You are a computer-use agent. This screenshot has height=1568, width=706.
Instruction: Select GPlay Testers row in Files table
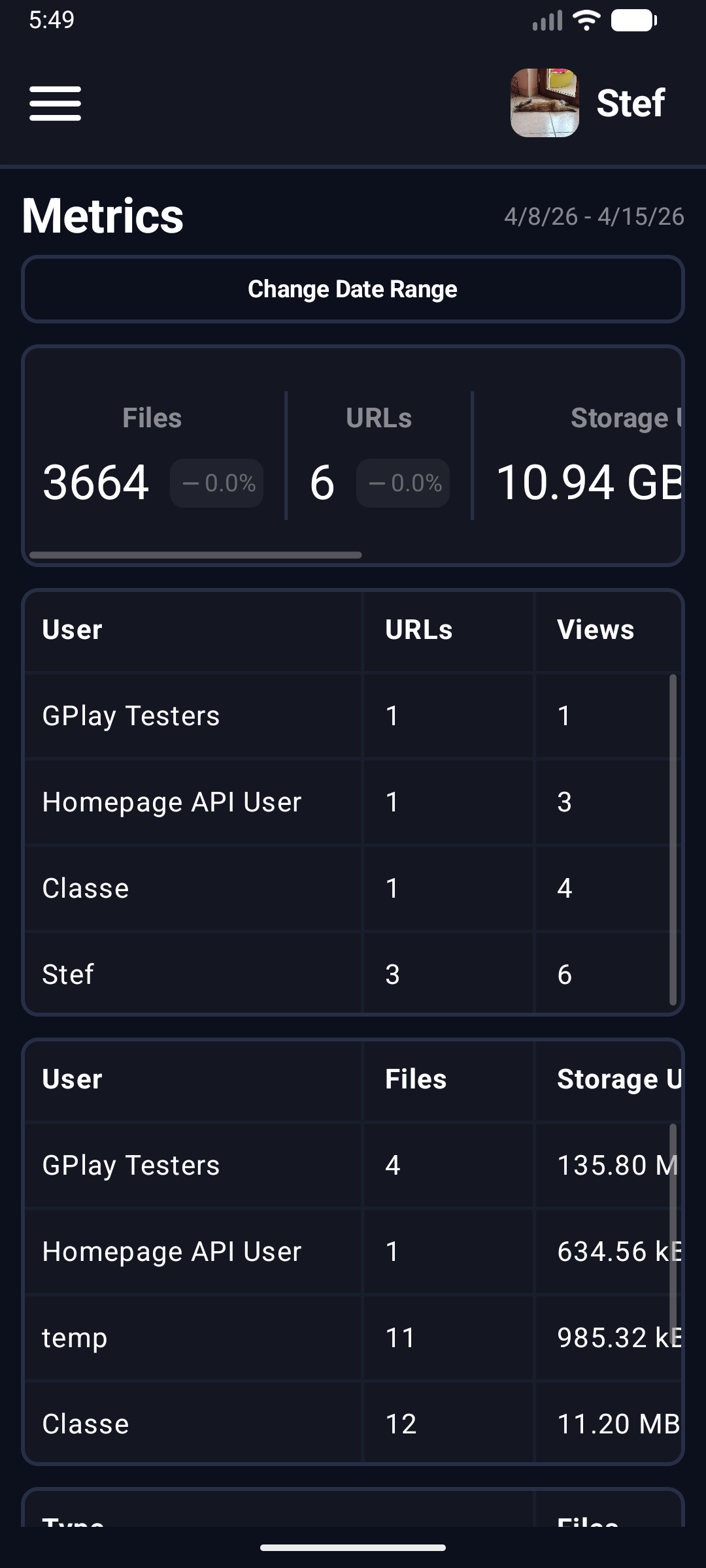(353, 1166)
